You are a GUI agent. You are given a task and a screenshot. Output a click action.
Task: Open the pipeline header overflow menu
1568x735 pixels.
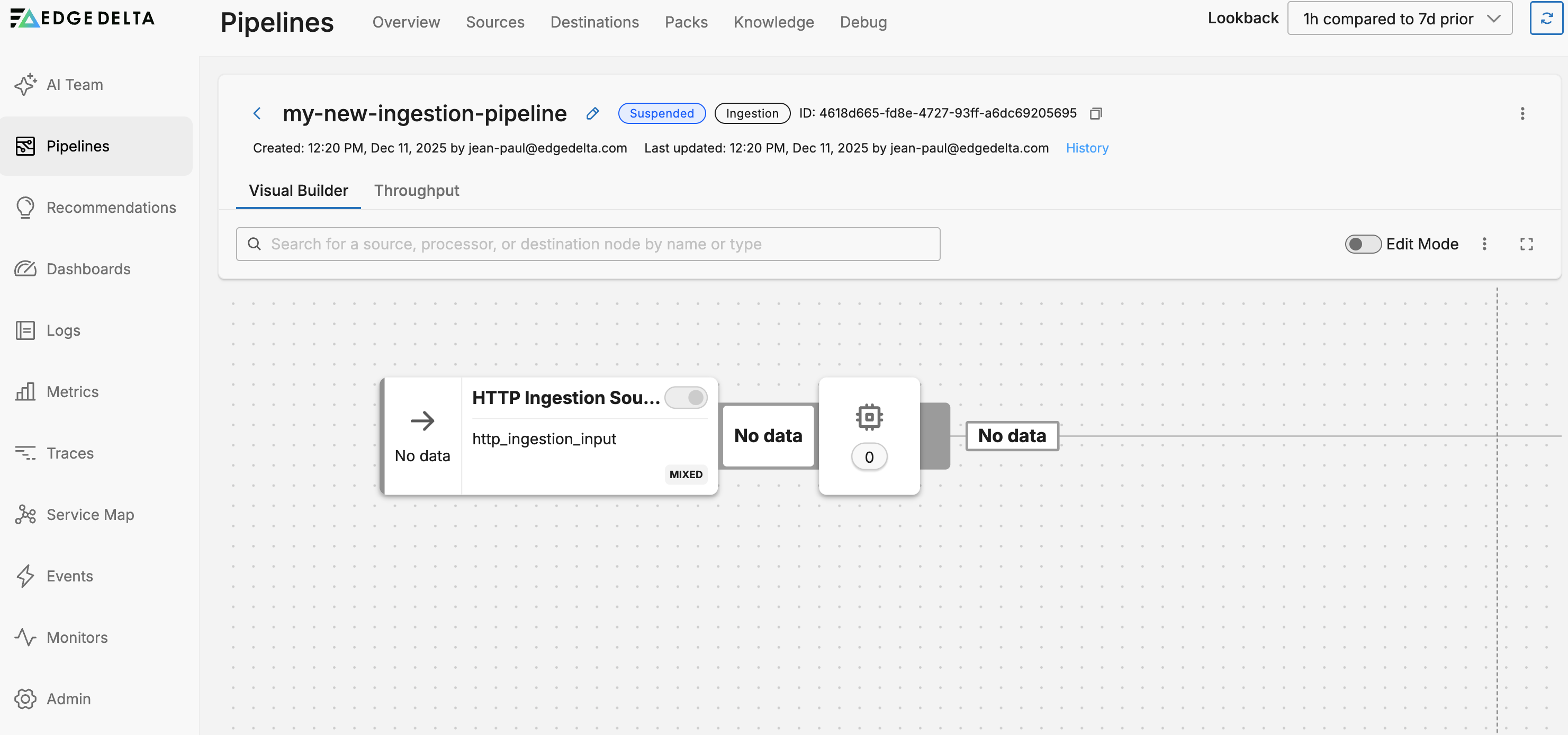click(1523, 114)
